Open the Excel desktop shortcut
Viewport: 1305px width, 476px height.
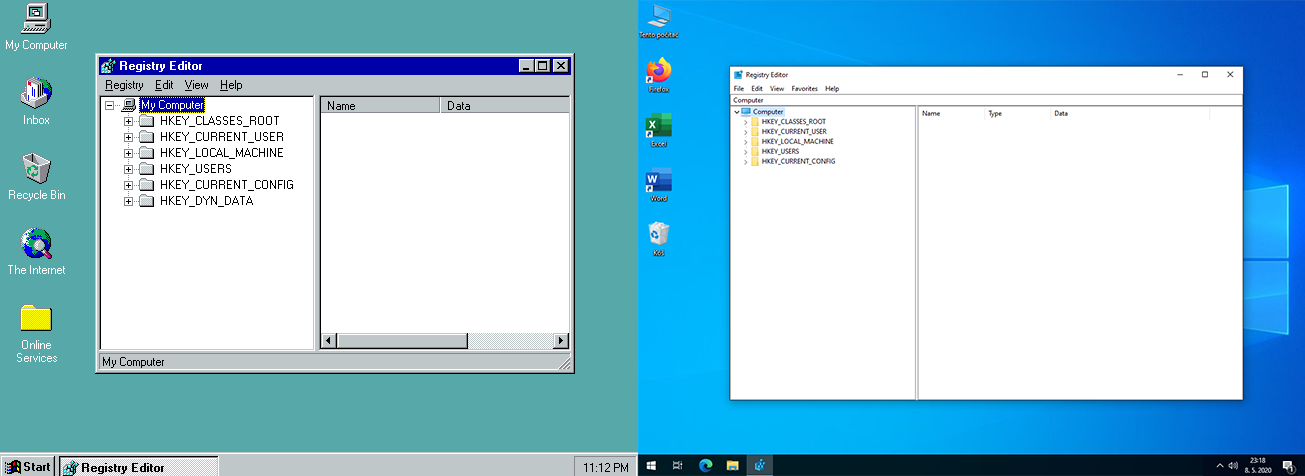[659, 126]
